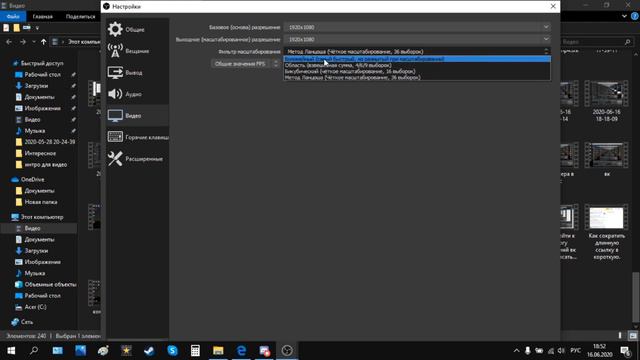Choose the Бикубический 16 samples filter option
Screen dimensions: 640x360
(417, 71)
